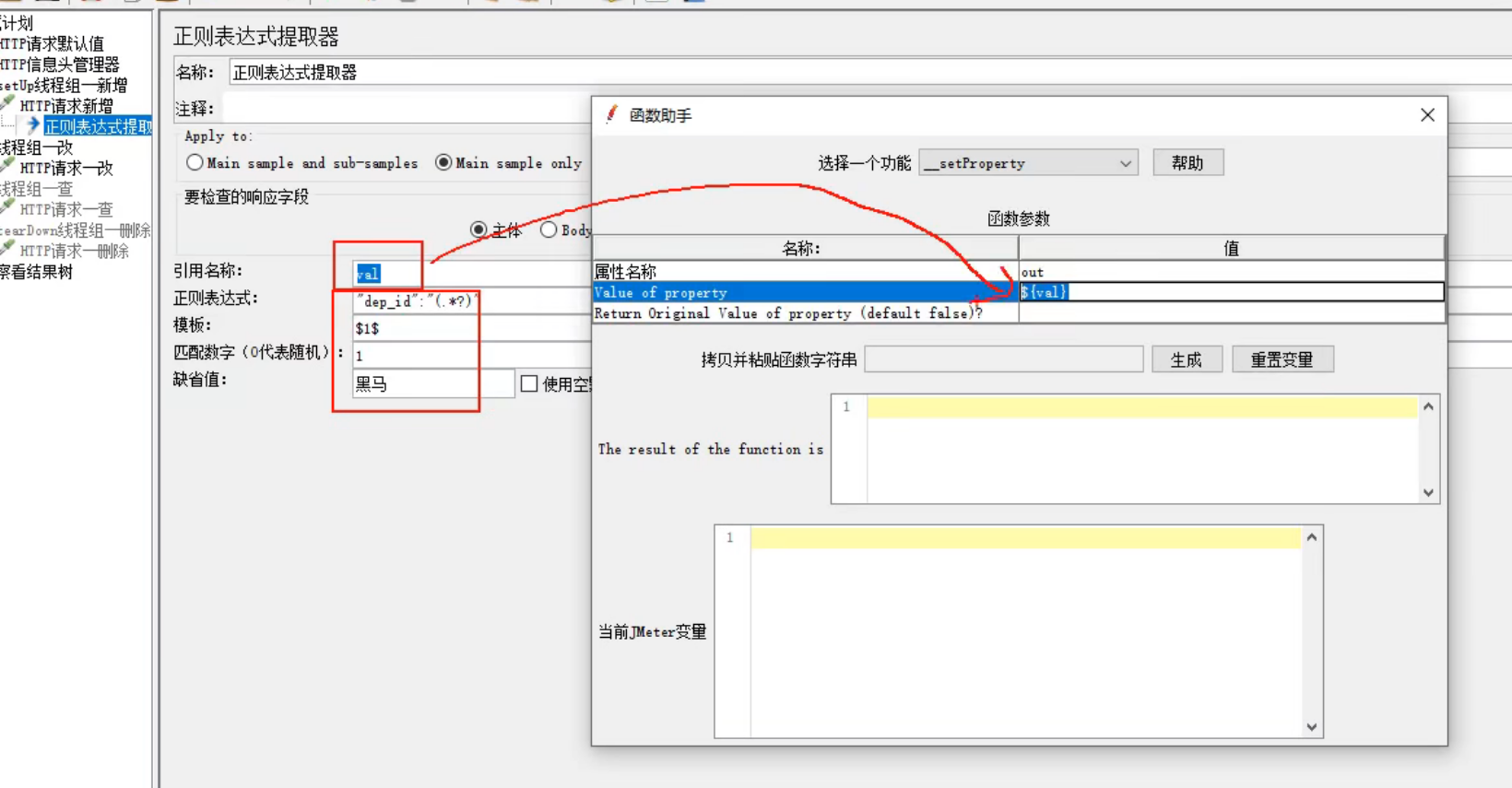The height and width of the screenshot is (788, 1512).
Task: Click the pipette icon beside HTTP请求新增
Action: coord(7,102)
